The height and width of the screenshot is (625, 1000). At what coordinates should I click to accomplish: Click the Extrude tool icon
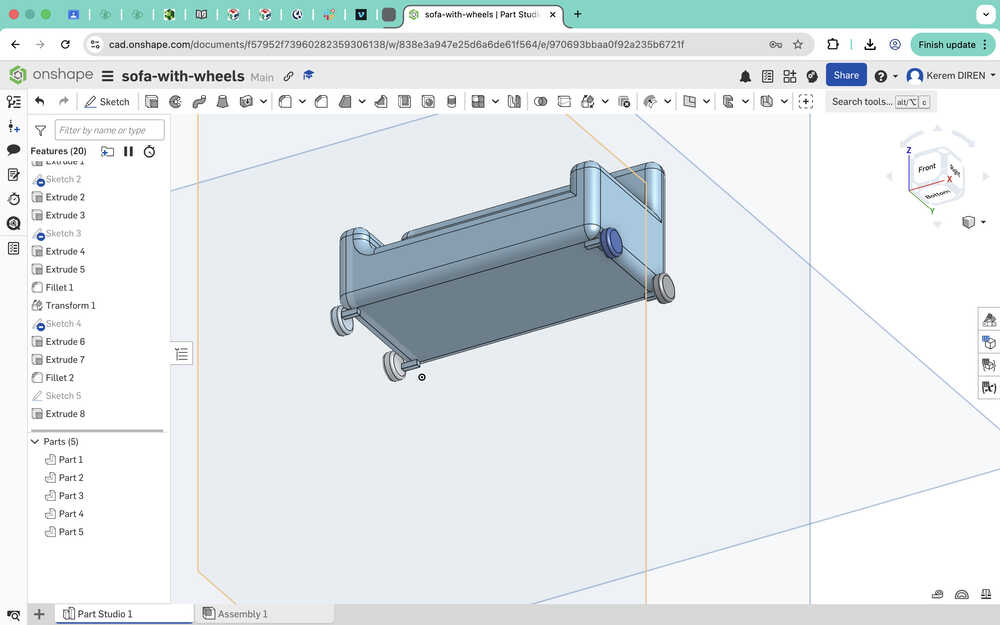[152, 101]
